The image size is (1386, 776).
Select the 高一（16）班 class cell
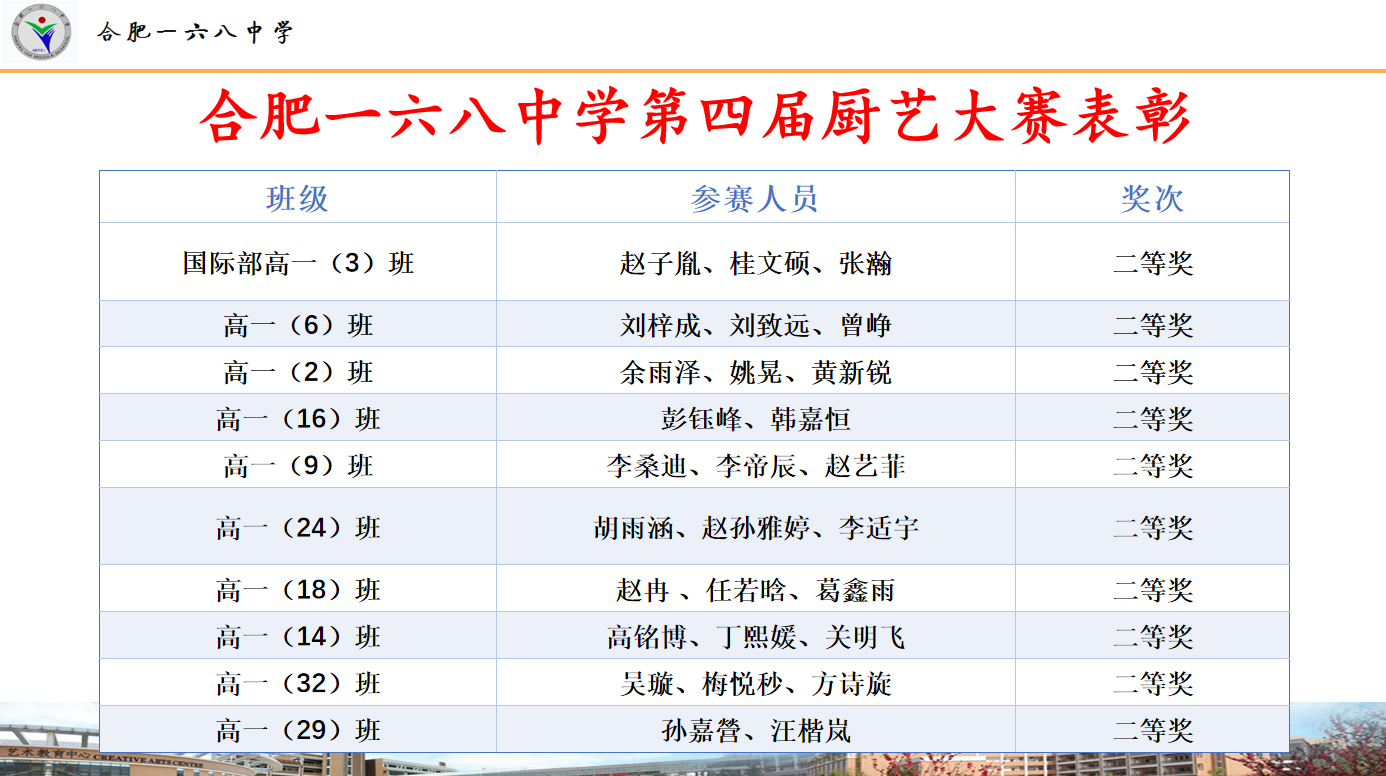[x=297, y=419]
